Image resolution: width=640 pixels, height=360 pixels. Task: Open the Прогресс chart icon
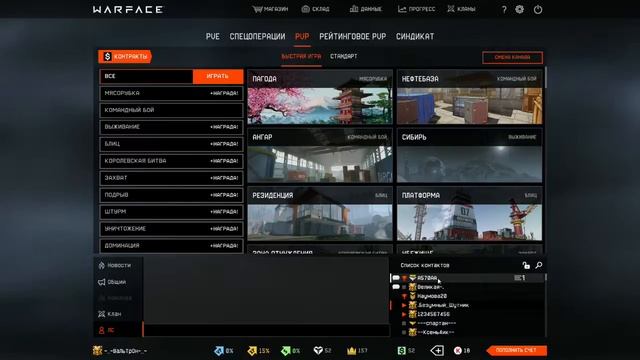pyautogui.click(x=402, y=9)
